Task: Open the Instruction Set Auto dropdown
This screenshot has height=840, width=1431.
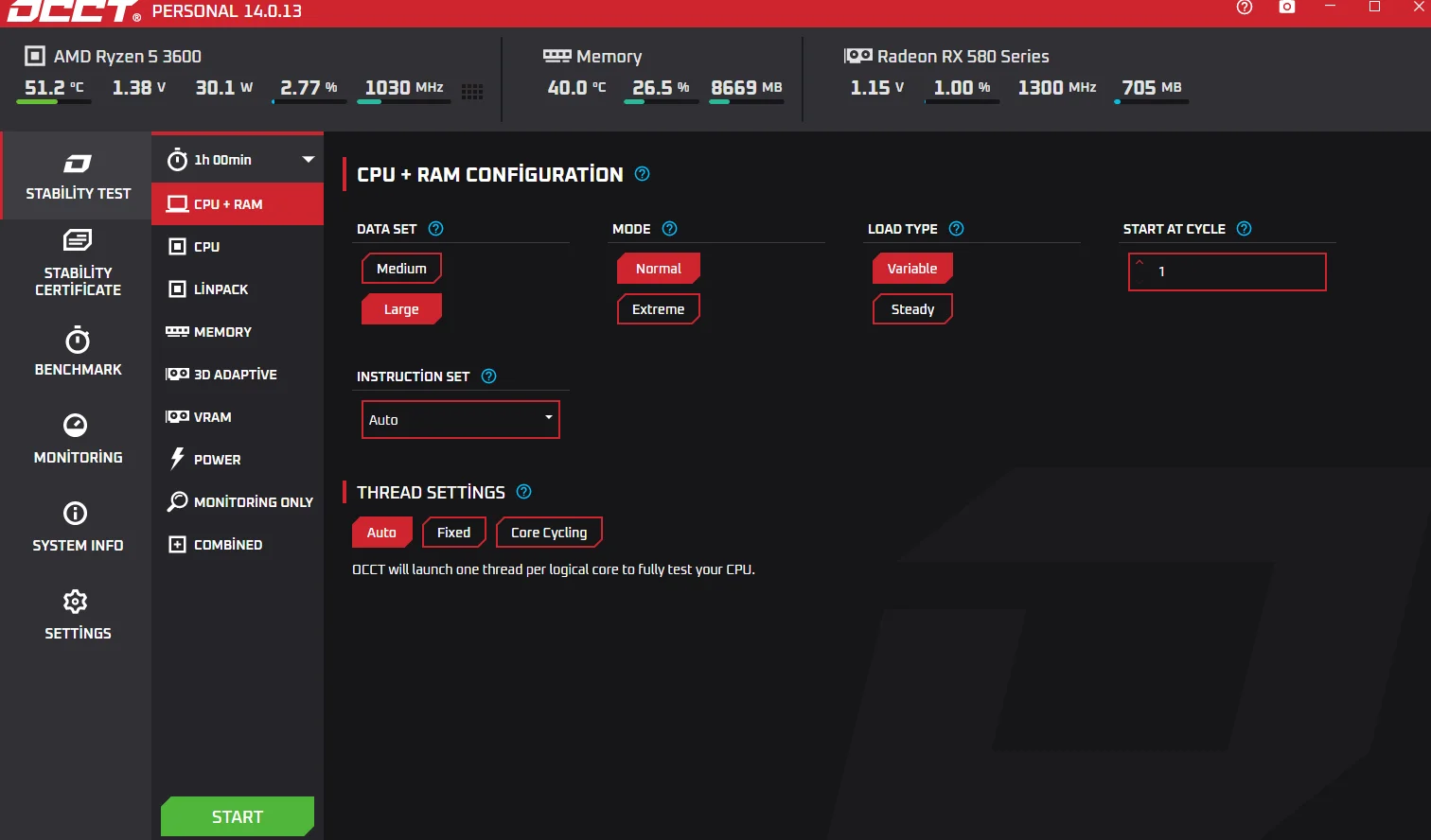Action: (x=461, y=419)
